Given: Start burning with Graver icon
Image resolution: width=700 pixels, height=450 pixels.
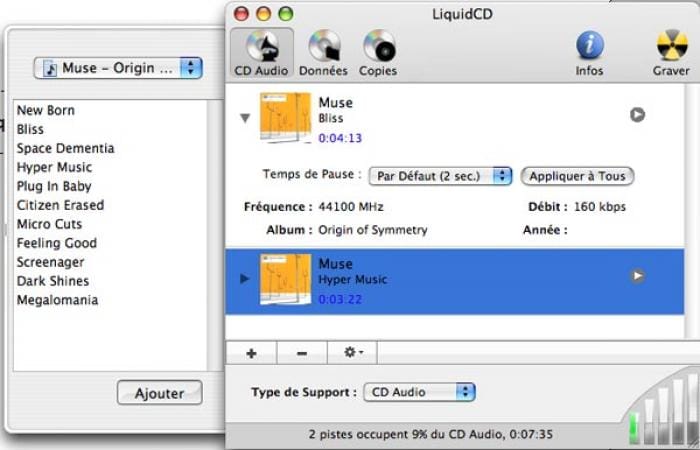Looking at the screenshot, I should tap(671, 54).
